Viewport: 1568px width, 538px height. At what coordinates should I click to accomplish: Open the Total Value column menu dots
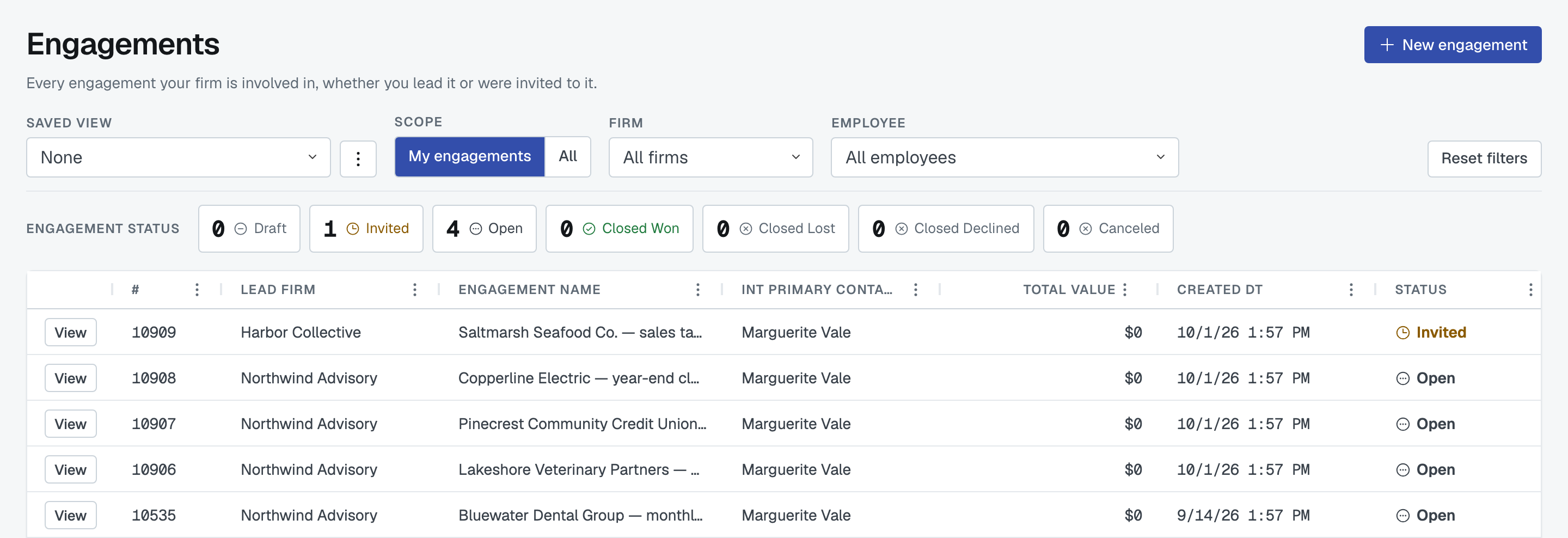(x=1125, y=290)
